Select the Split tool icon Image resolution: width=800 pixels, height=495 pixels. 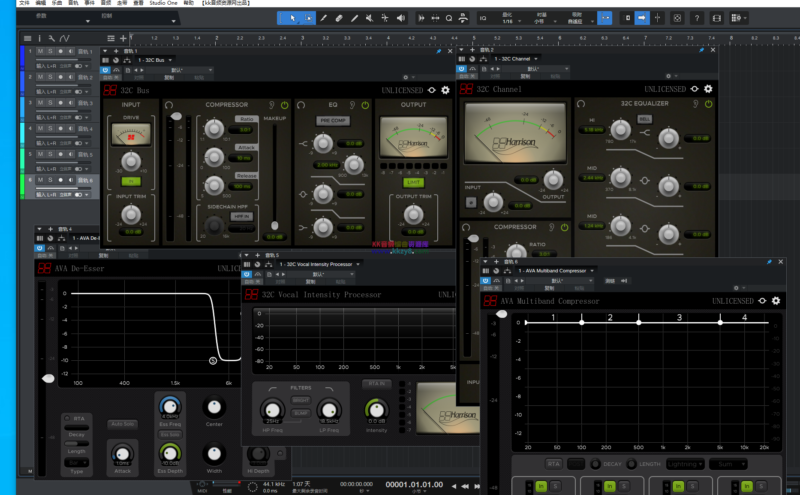[x=323, y=18]
